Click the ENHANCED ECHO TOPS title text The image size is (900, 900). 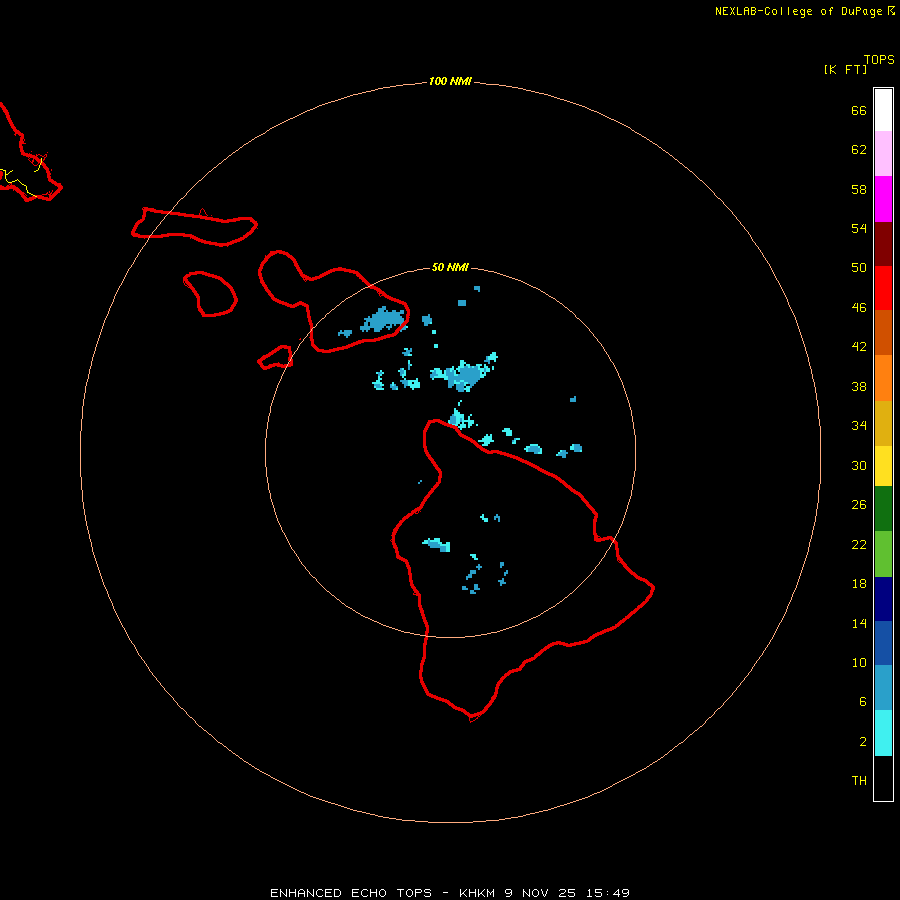351,893
